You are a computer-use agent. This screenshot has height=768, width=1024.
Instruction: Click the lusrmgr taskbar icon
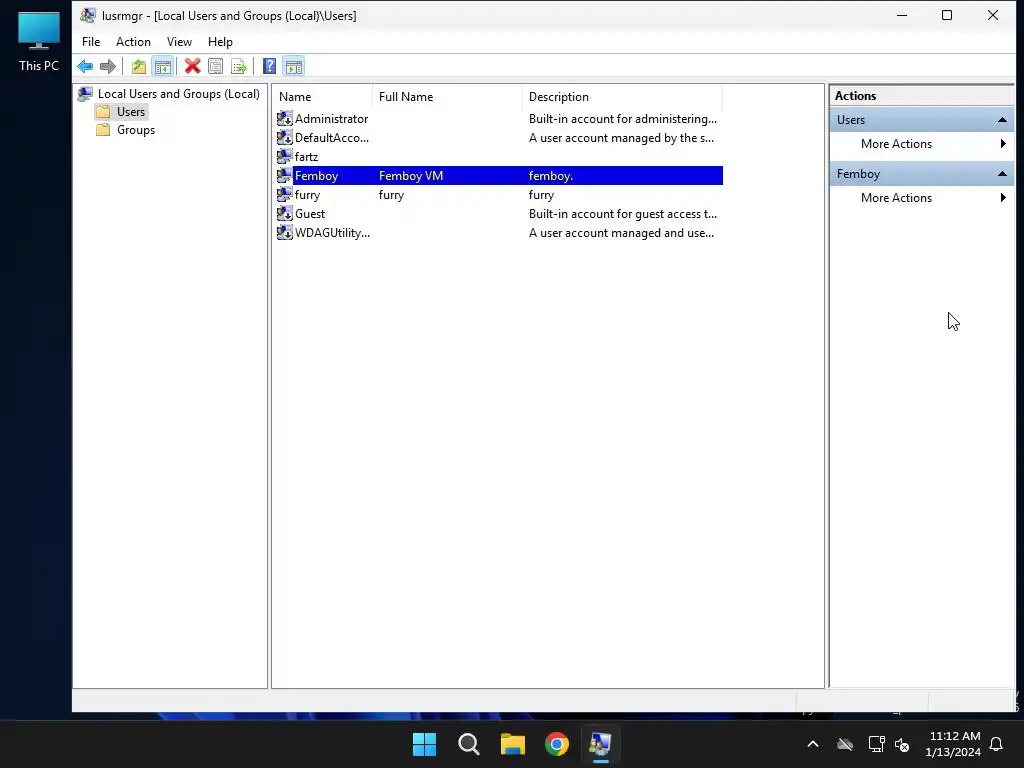[x=601, y=744]
